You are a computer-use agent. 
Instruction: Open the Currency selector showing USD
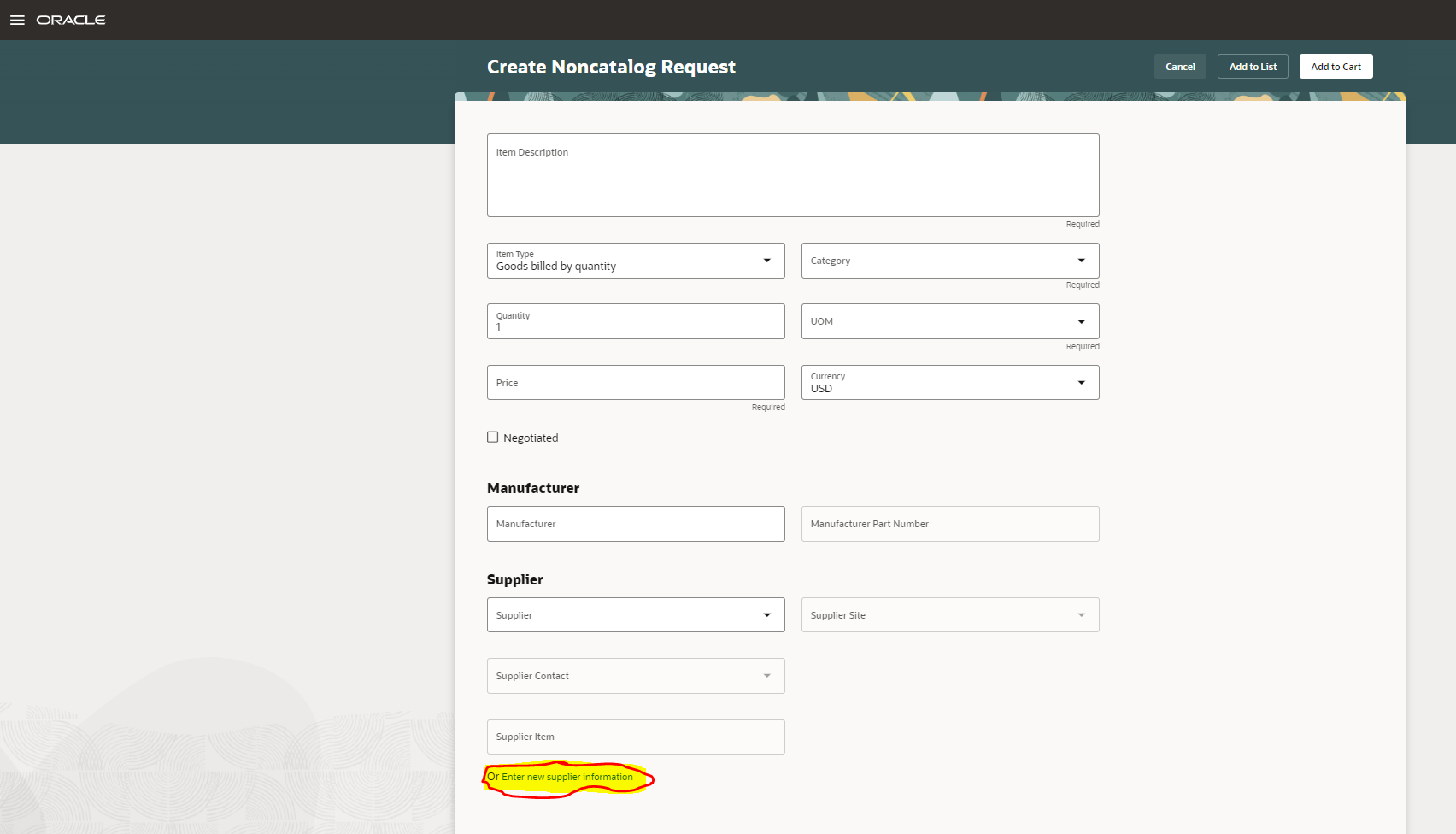(948, 382)
